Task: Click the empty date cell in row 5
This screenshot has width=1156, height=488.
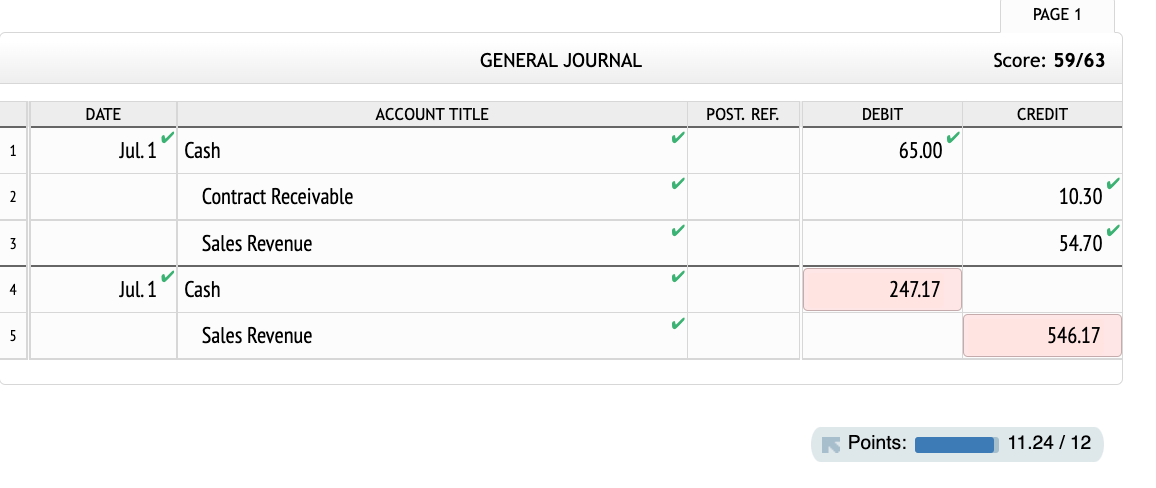Action: tap(103, 336)
